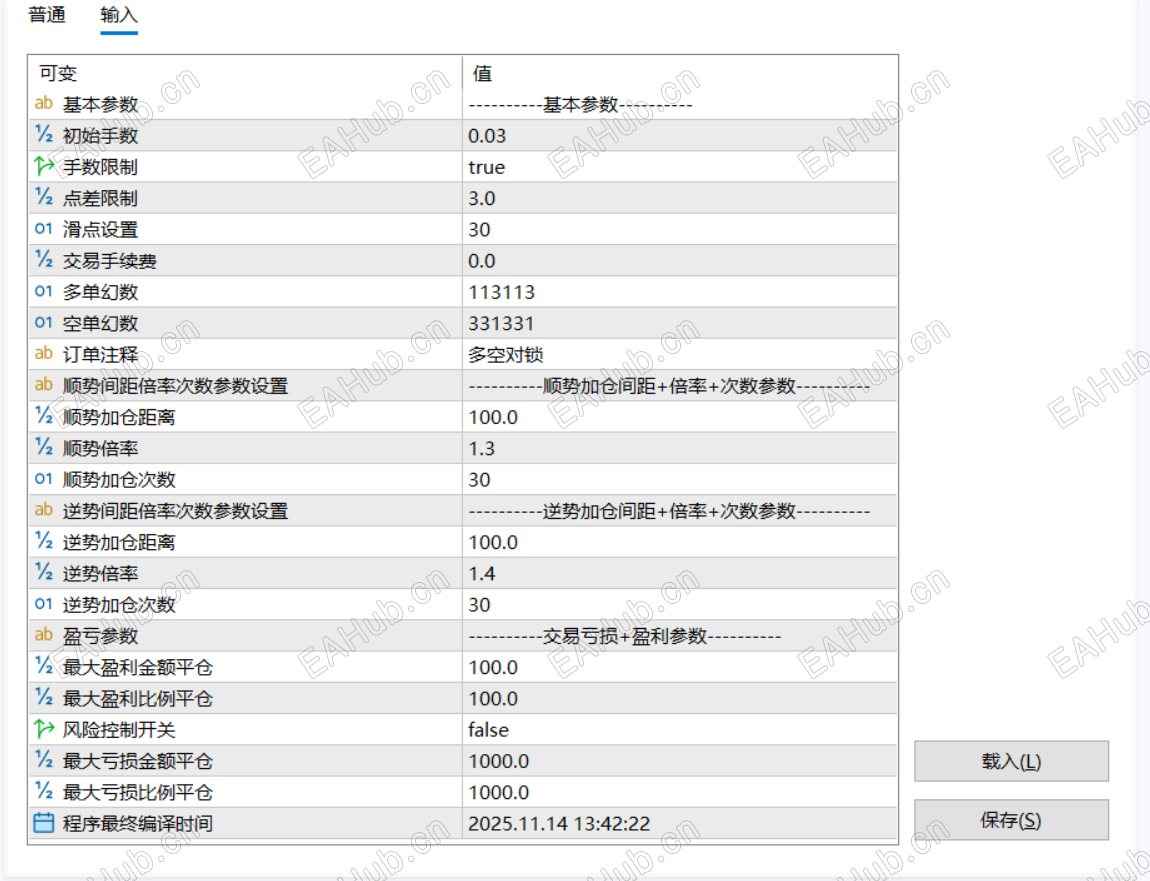Select the 交易手续费 value 0.0
The width and height of the screenshot is (1150, 881).
(482, 260)
